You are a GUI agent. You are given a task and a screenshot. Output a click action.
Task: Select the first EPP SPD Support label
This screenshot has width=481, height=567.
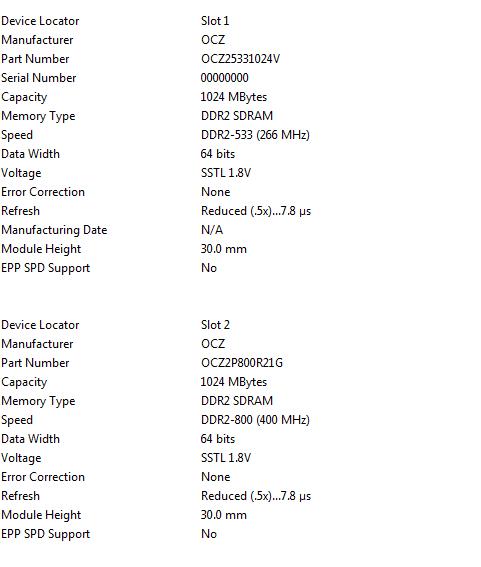(x=45, y=268)
